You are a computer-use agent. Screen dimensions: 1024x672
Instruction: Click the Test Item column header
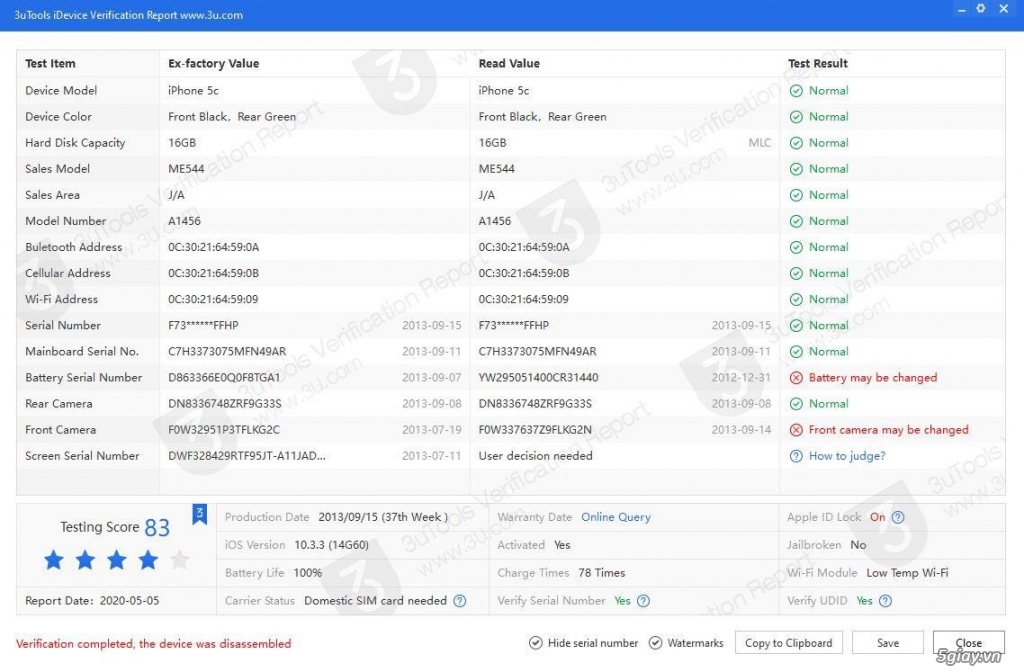click(x=50, y=63)
